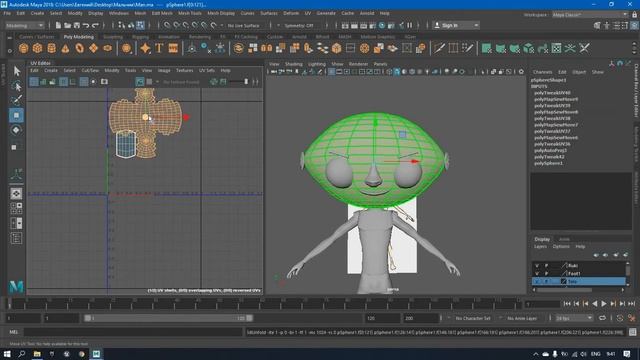This screenshot has width=640, height=360.
Task: Click the Planar UV mapping green icon
Action: coord(487,48)
